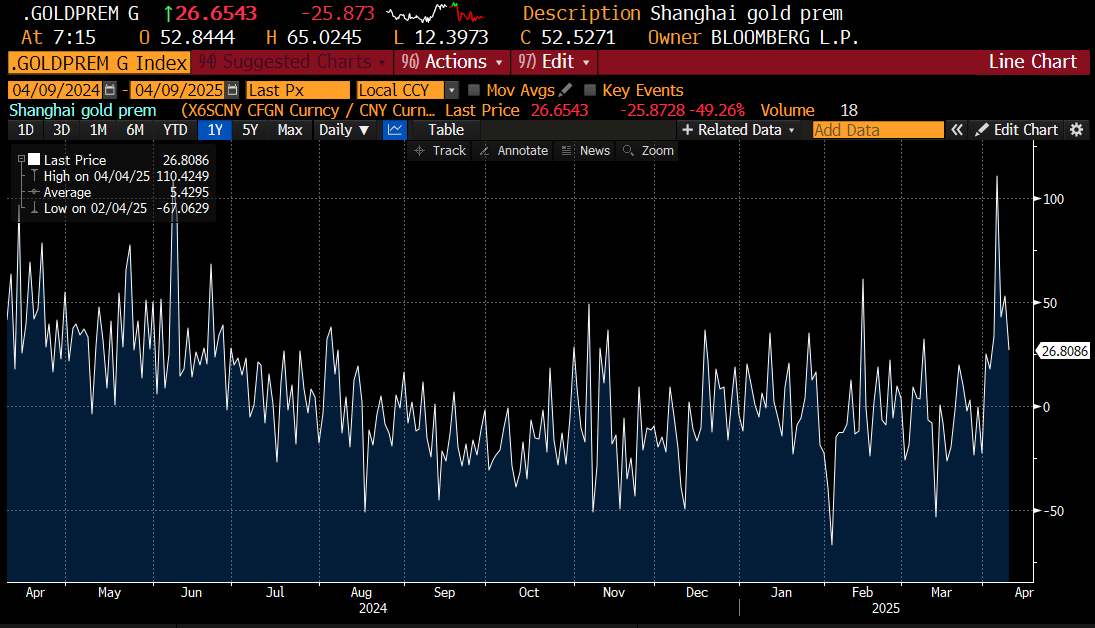Activate the Annotate tool
This screenshot has height=628, width=1095.
click(514, 151)
